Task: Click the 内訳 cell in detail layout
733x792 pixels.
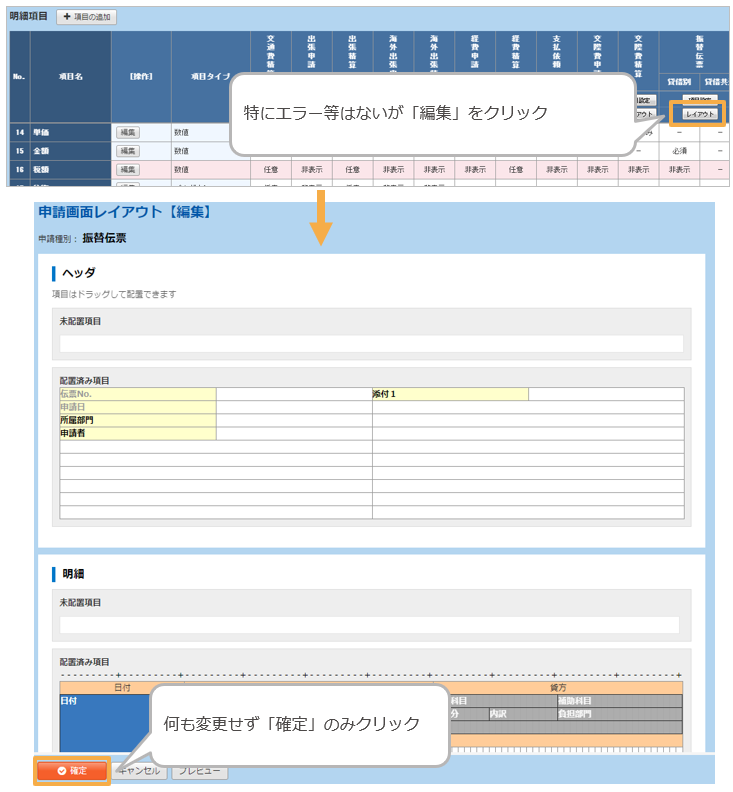Action: click(522, 714)
